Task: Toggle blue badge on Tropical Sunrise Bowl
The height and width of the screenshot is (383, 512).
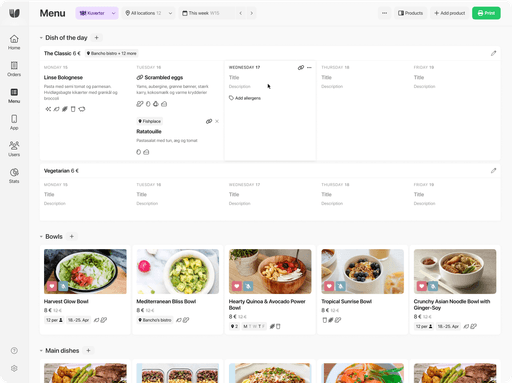Action: 340,286
